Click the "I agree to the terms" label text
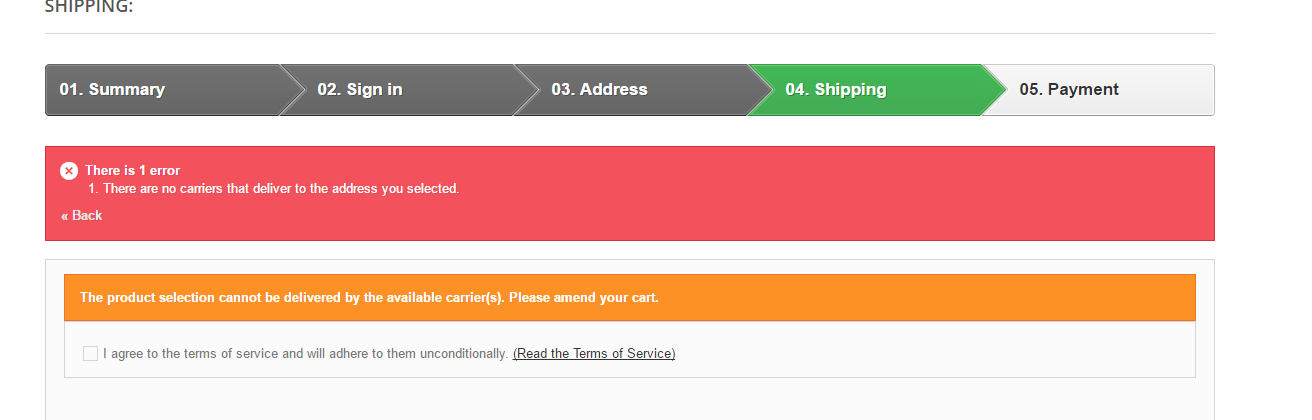 pyautogui.click(x=305, y=354)
